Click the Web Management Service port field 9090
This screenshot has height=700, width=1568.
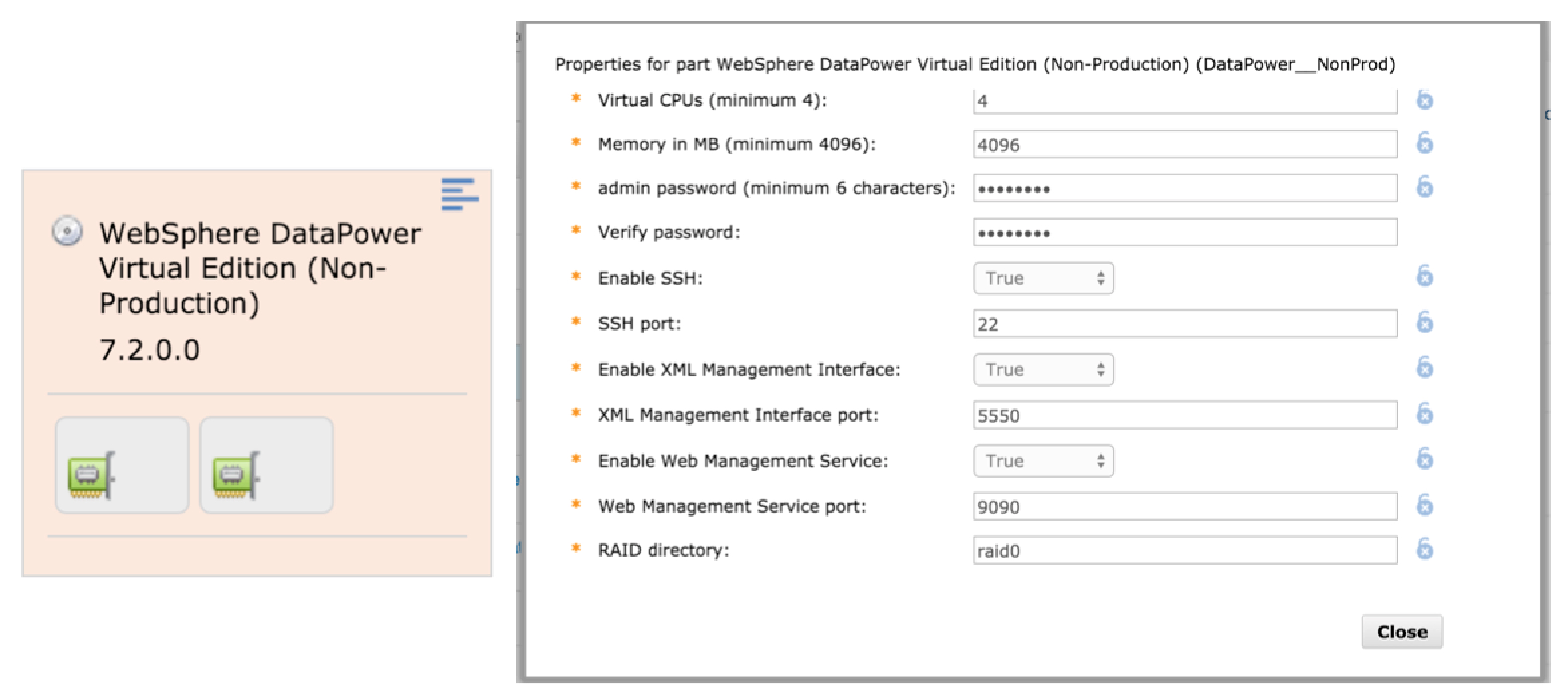tap(1185, 507)
